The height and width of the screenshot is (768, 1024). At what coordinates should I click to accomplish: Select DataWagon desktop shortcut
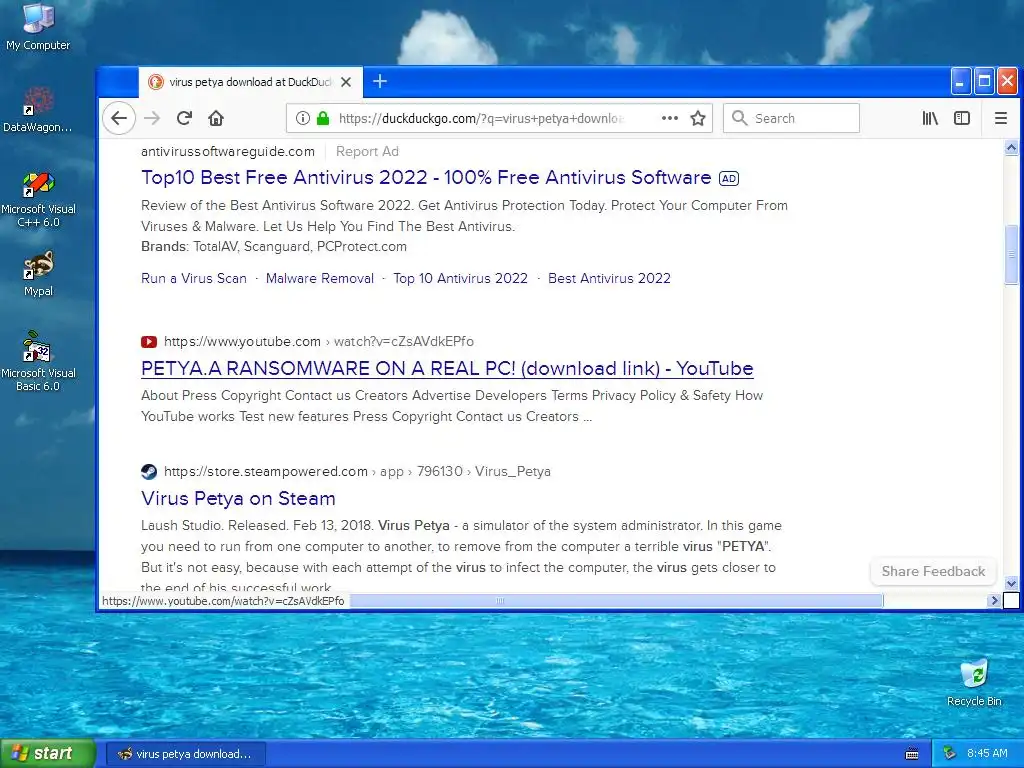[x=38, y=110]
